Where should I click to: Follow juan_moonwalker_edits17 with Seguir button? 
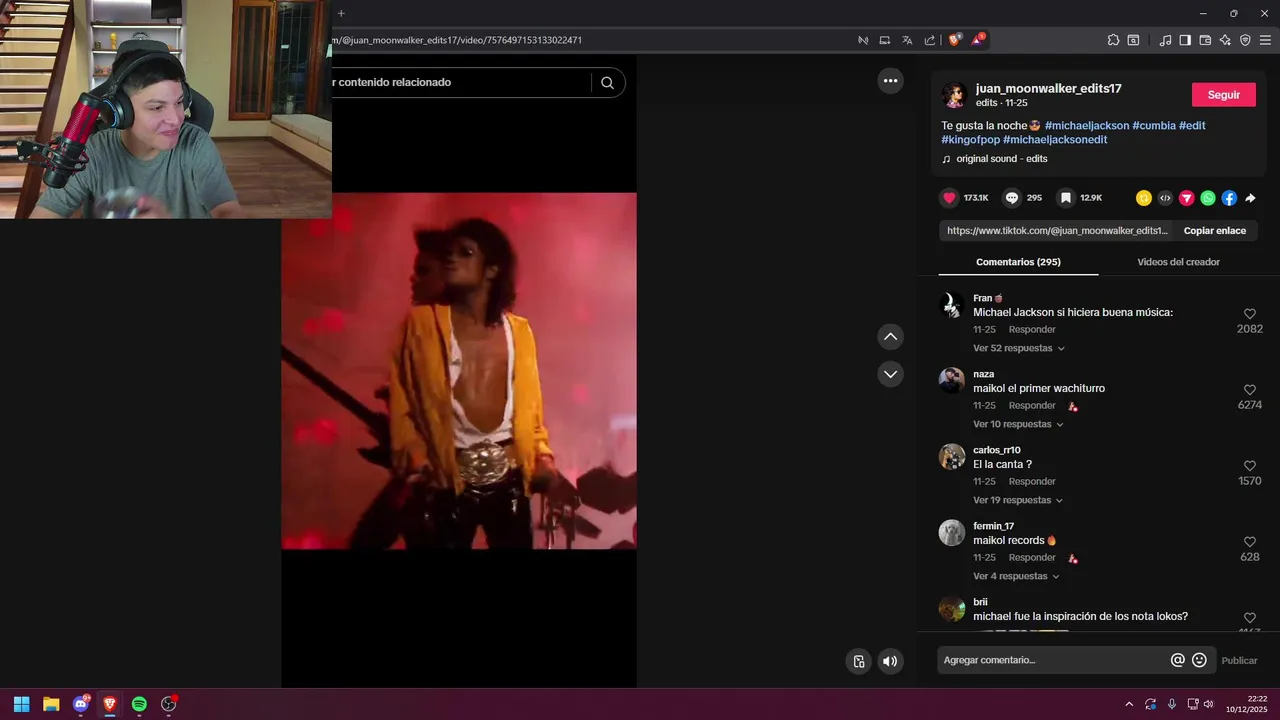click(1223, 95)
